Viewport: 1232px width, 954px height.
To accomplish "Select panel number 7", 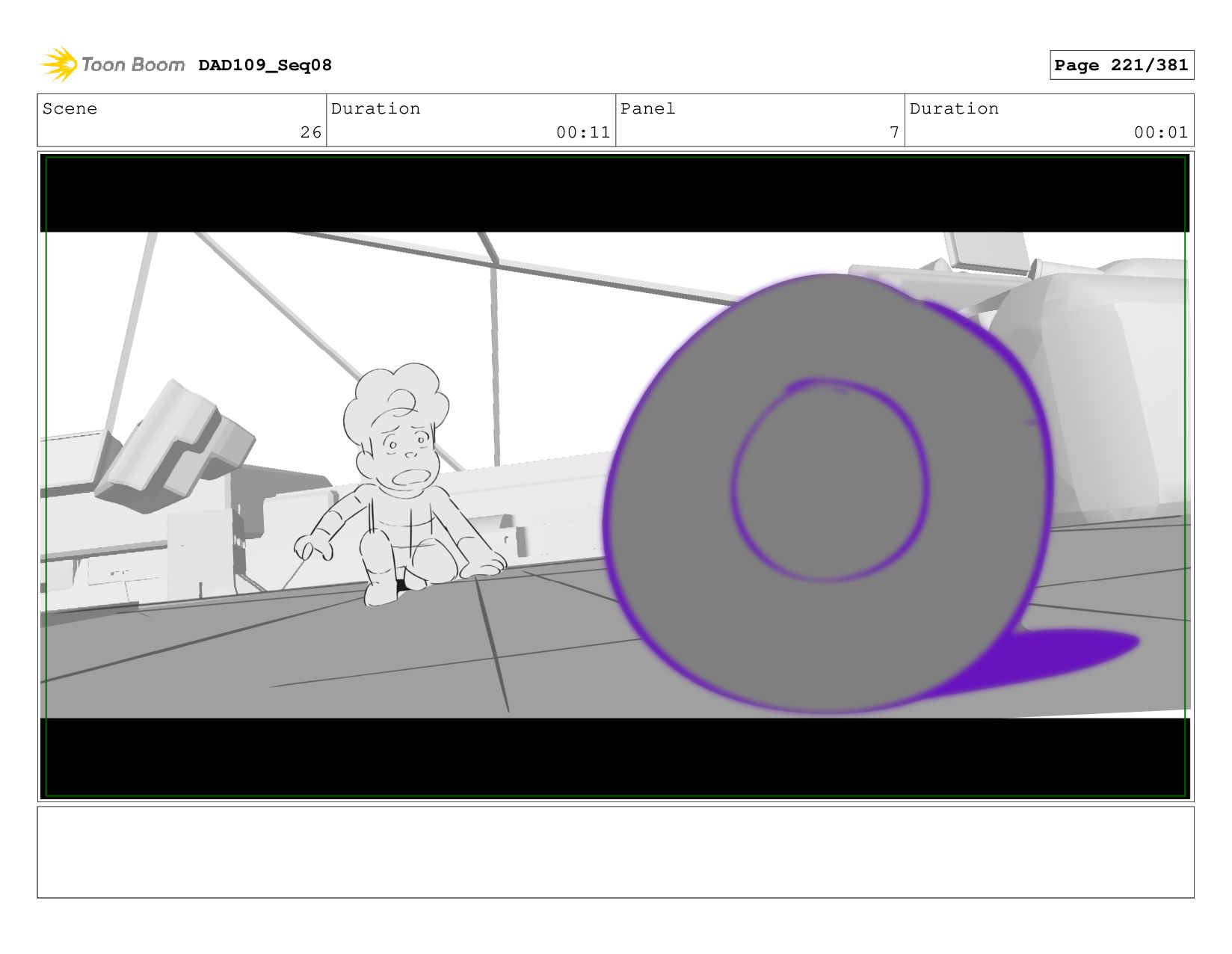I will click(x=894, y=132).
